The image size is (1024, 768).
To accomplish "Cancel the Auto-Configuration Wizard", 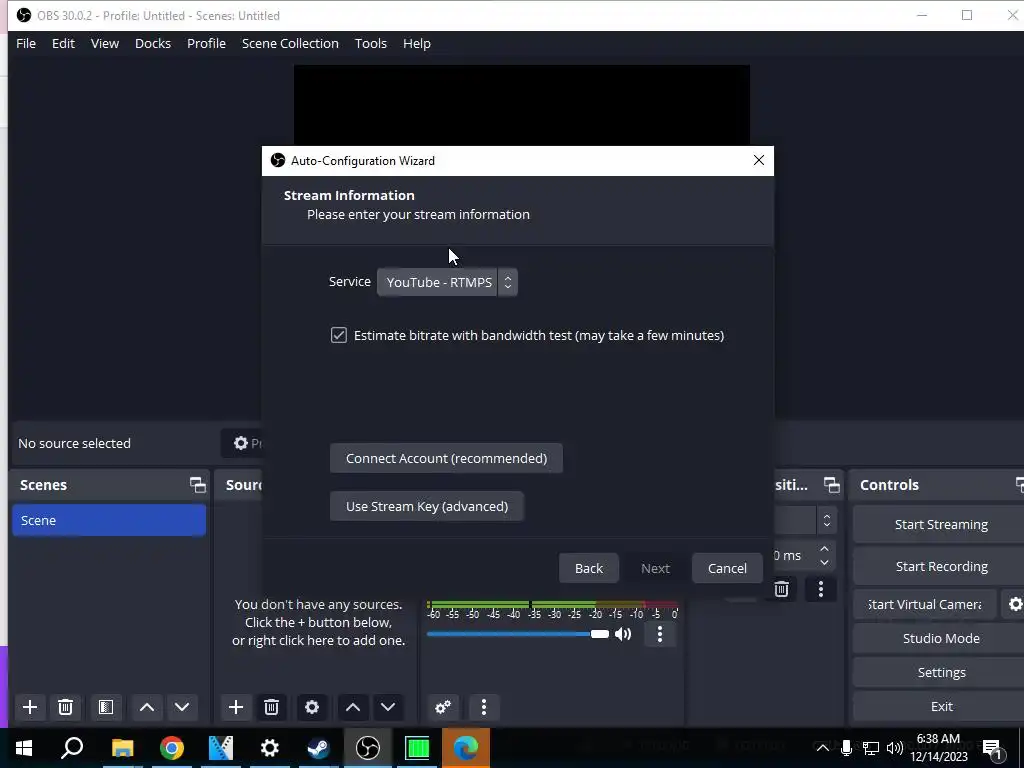I will pos(727,568).
